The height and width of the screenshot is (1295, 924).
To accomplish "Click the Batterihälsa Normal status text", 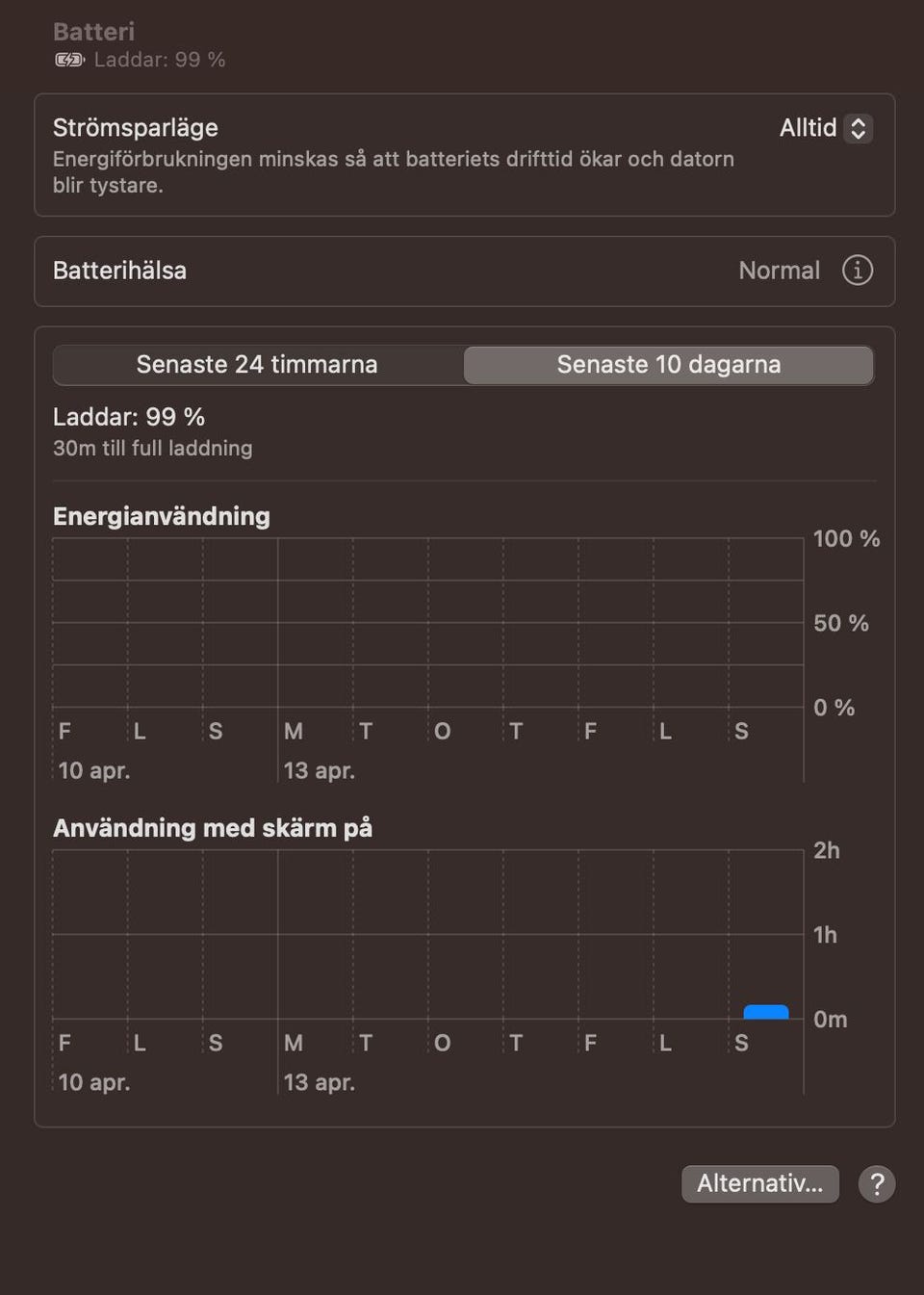I will (x=779, y=271).
